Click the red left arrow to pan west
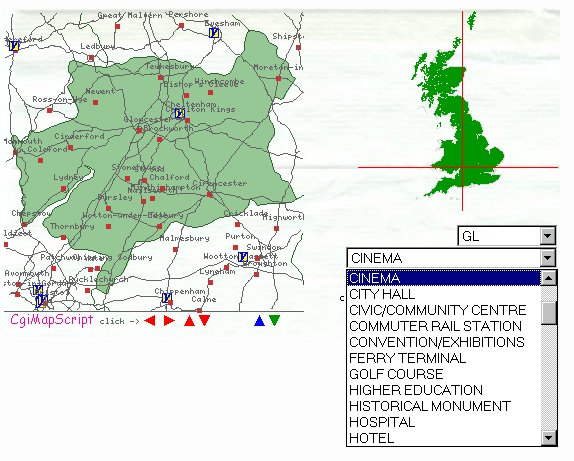This screenshot has width=574, height=461. pyautogui.click(x=150, y=321)
